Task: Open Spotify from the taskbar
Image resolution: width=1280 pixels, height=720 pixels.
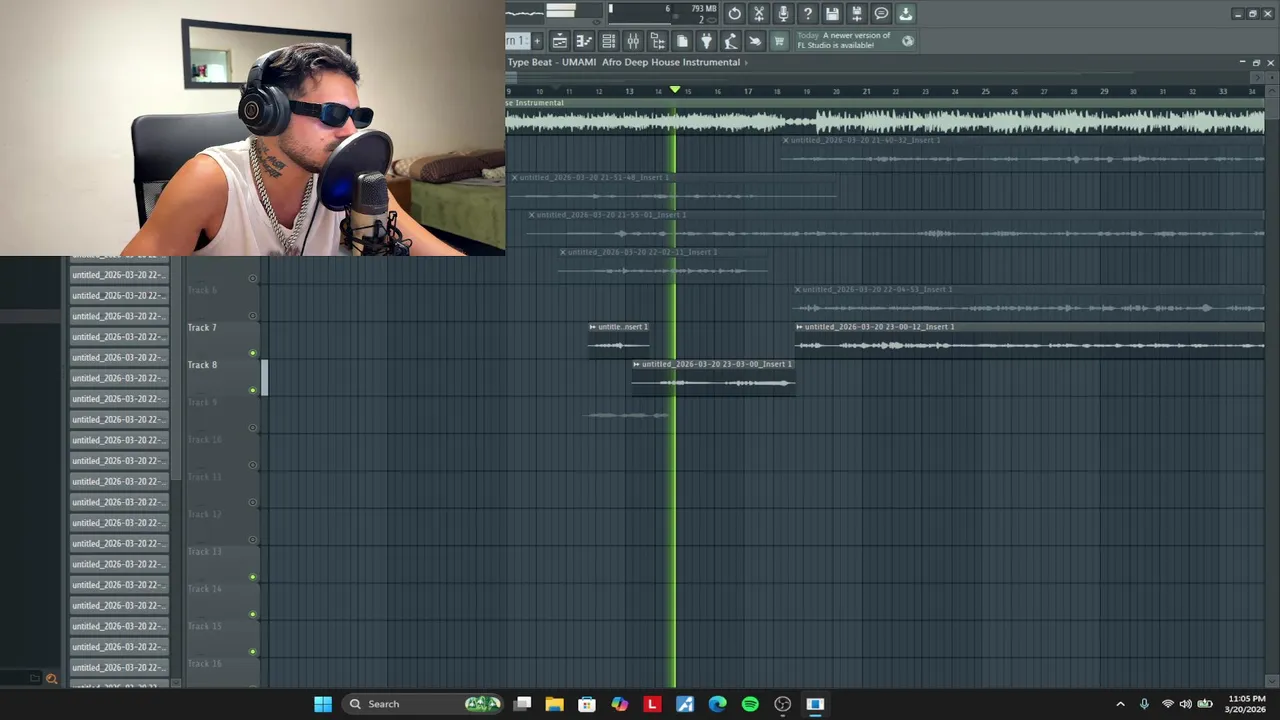Action: pos(750,704)
